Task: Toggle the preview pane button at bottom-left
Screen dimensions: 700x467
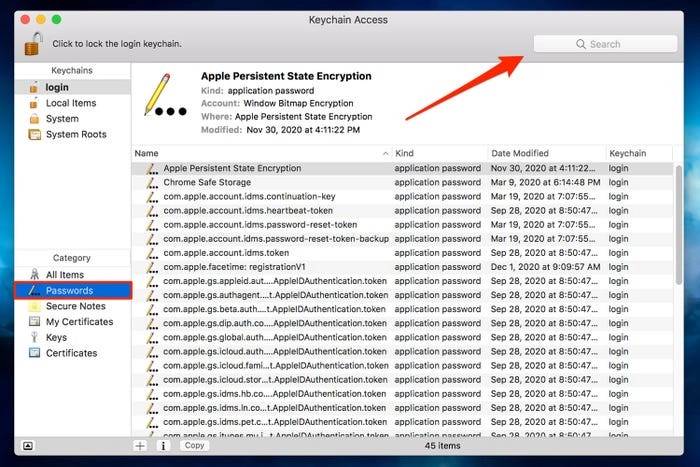Action: click(x=27, y=446)
